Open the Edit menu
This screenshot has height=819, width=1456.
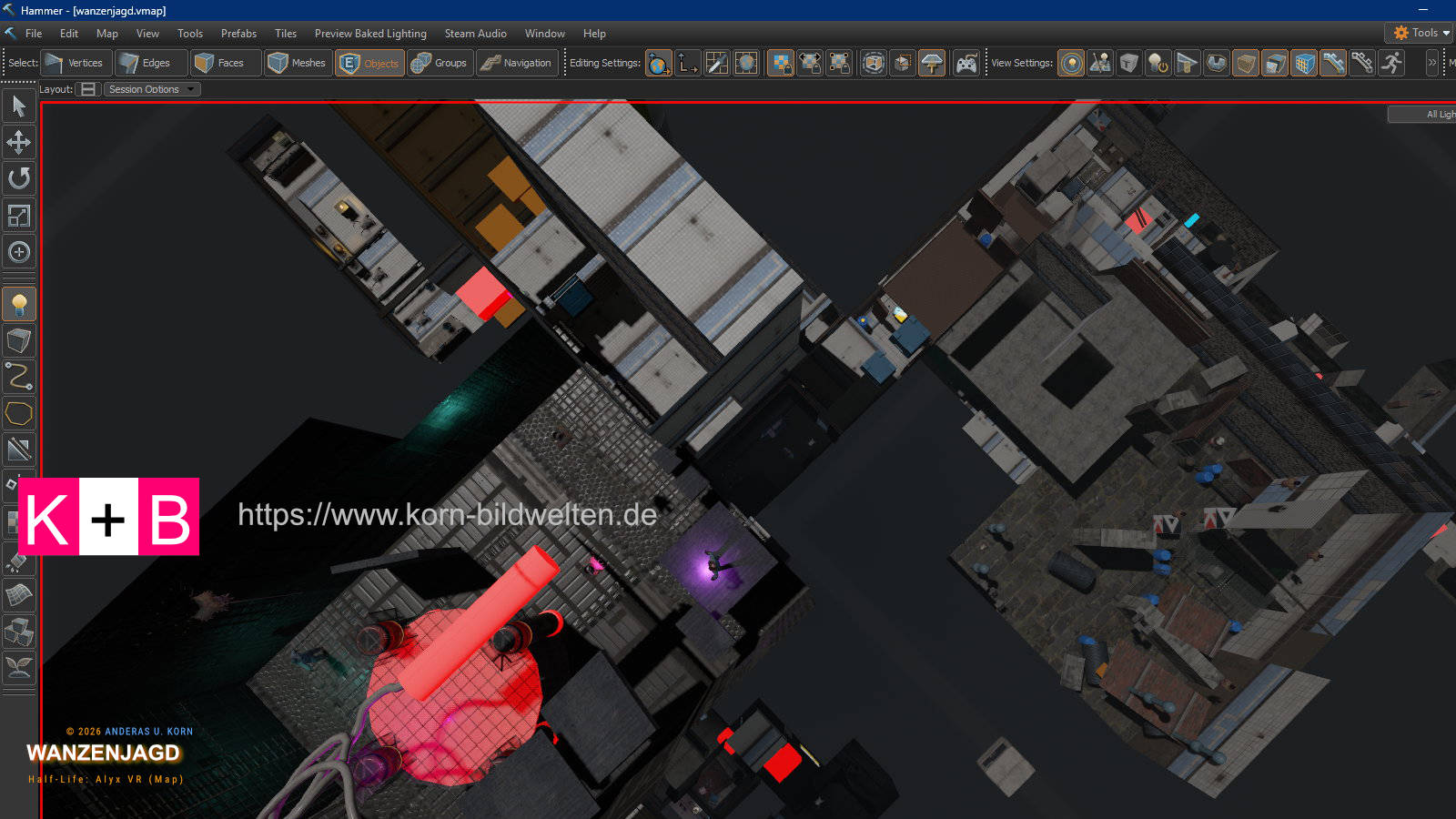(x=69, y=34)
